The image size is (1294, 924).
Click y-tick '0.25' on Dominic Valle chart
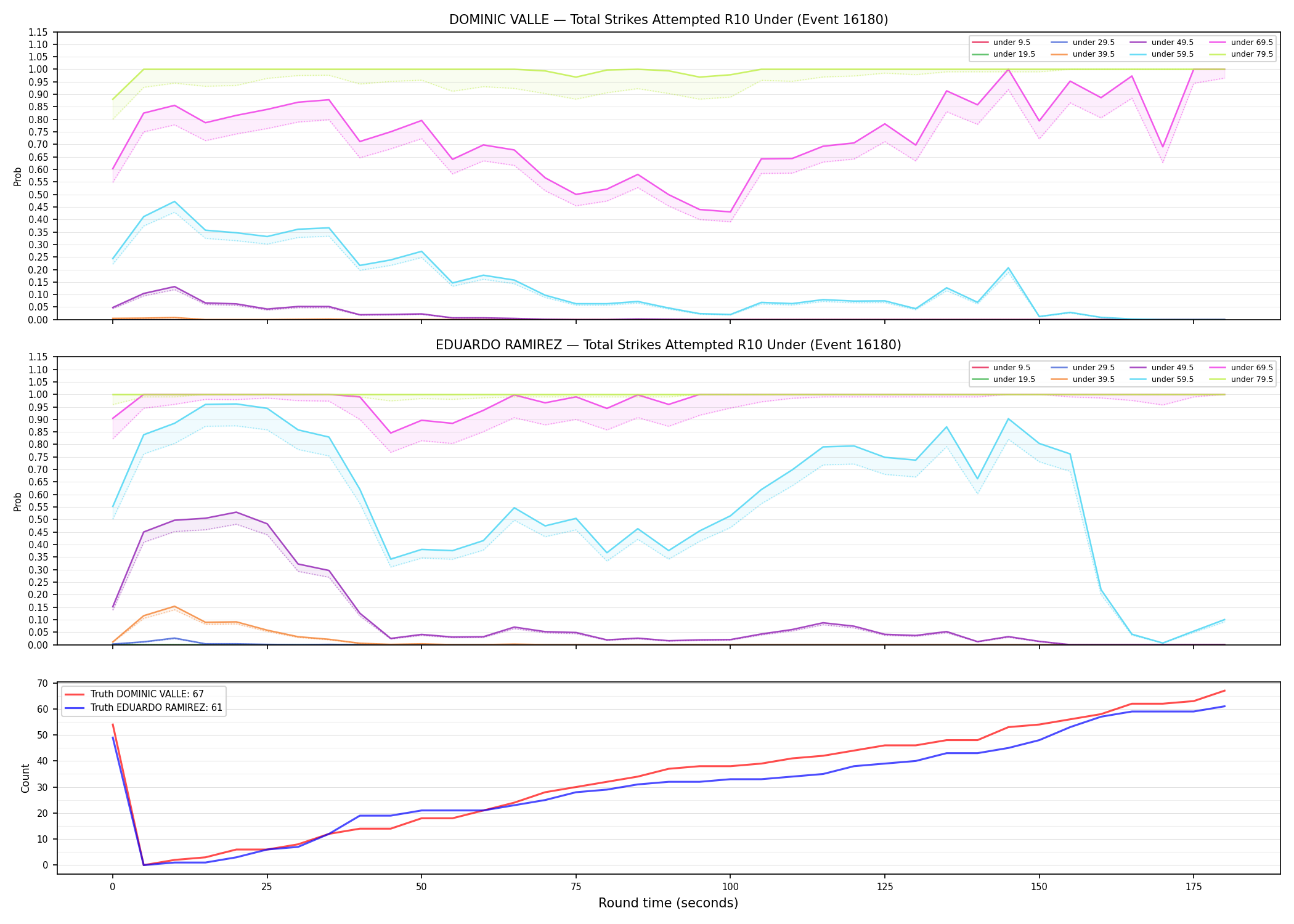coord(38,257)
